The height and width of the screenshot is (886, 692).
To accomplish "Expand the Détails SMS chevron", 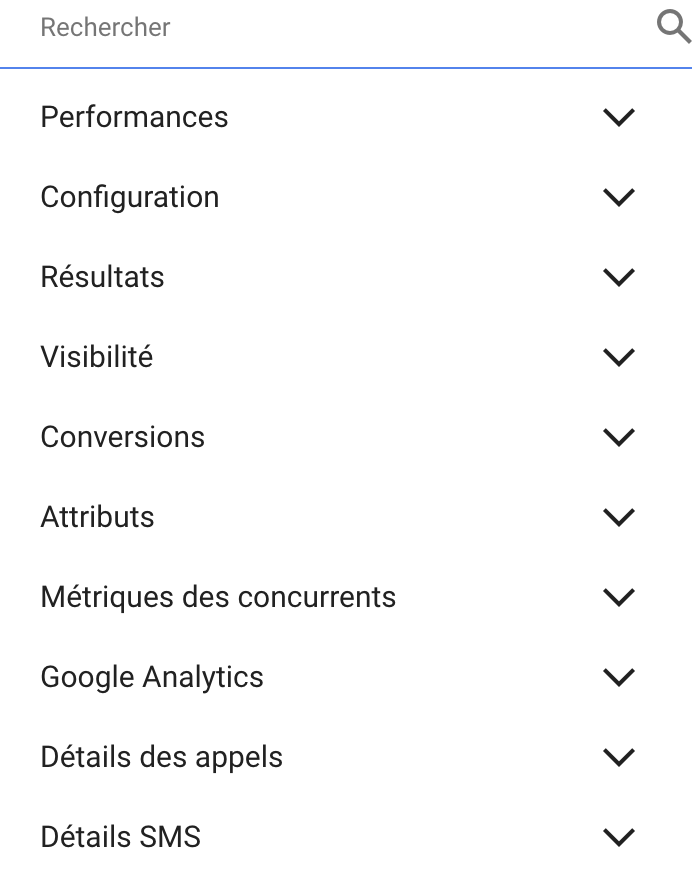I will 620,837.
